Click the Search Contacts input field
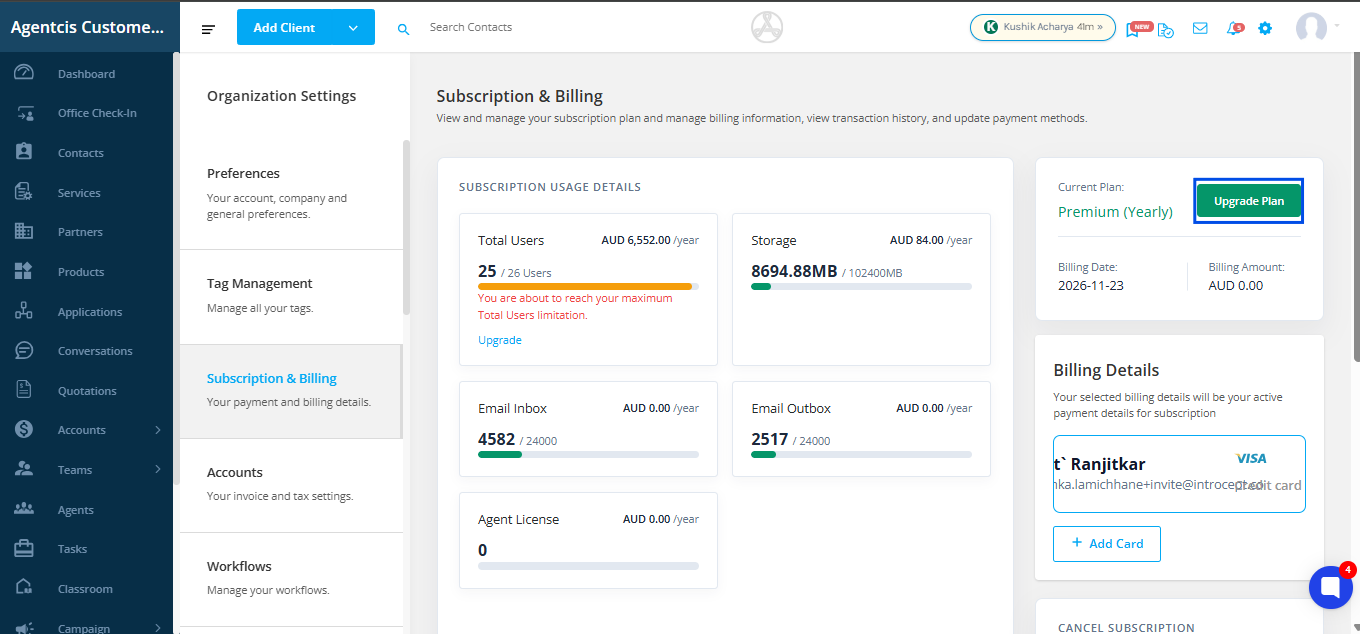This screenshot has width=1360, height=634. coord(520,28)
